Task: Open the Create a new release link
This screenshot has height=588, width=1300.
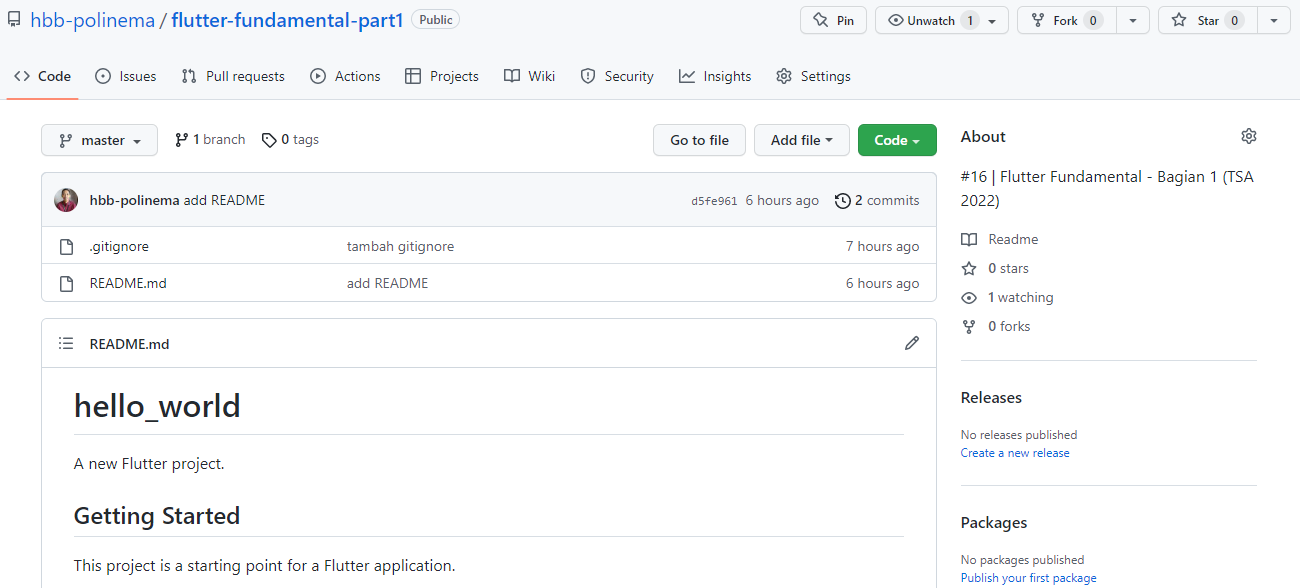Action: tap(1014, 452)
